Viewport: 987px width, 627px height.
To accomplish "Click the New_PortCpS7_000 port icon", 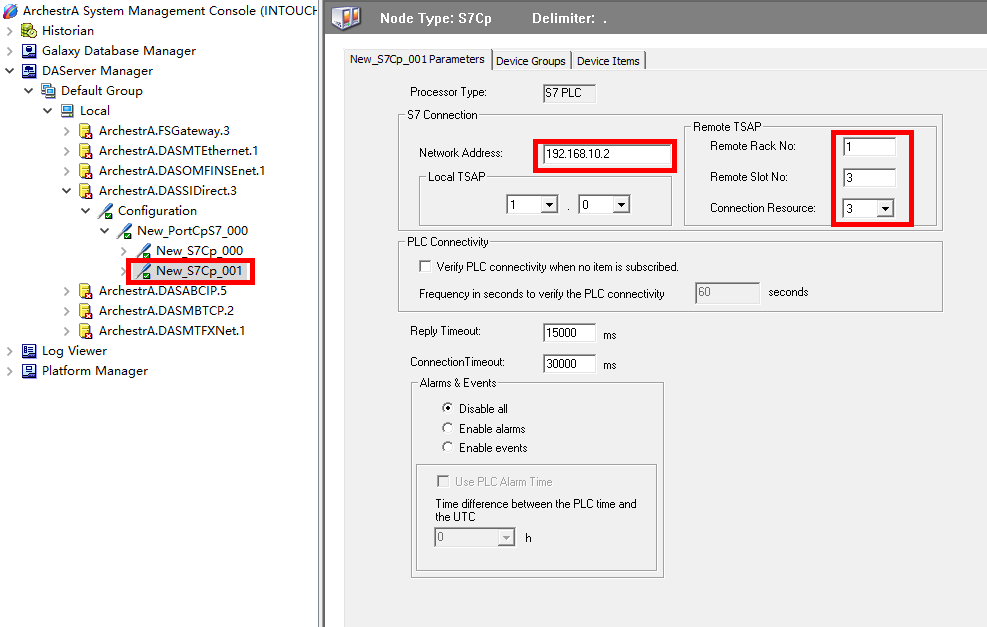I will [125, 231].
